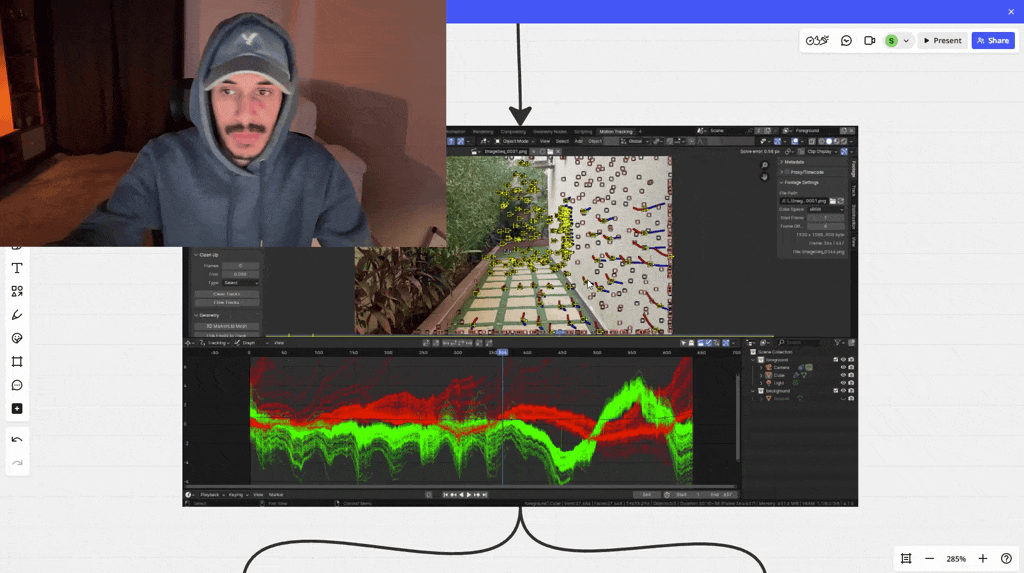Image resolution: width=1024 pixels, height=573 pixels.
Task: Open the timer and activities tools
Action: tap(817, 41)
